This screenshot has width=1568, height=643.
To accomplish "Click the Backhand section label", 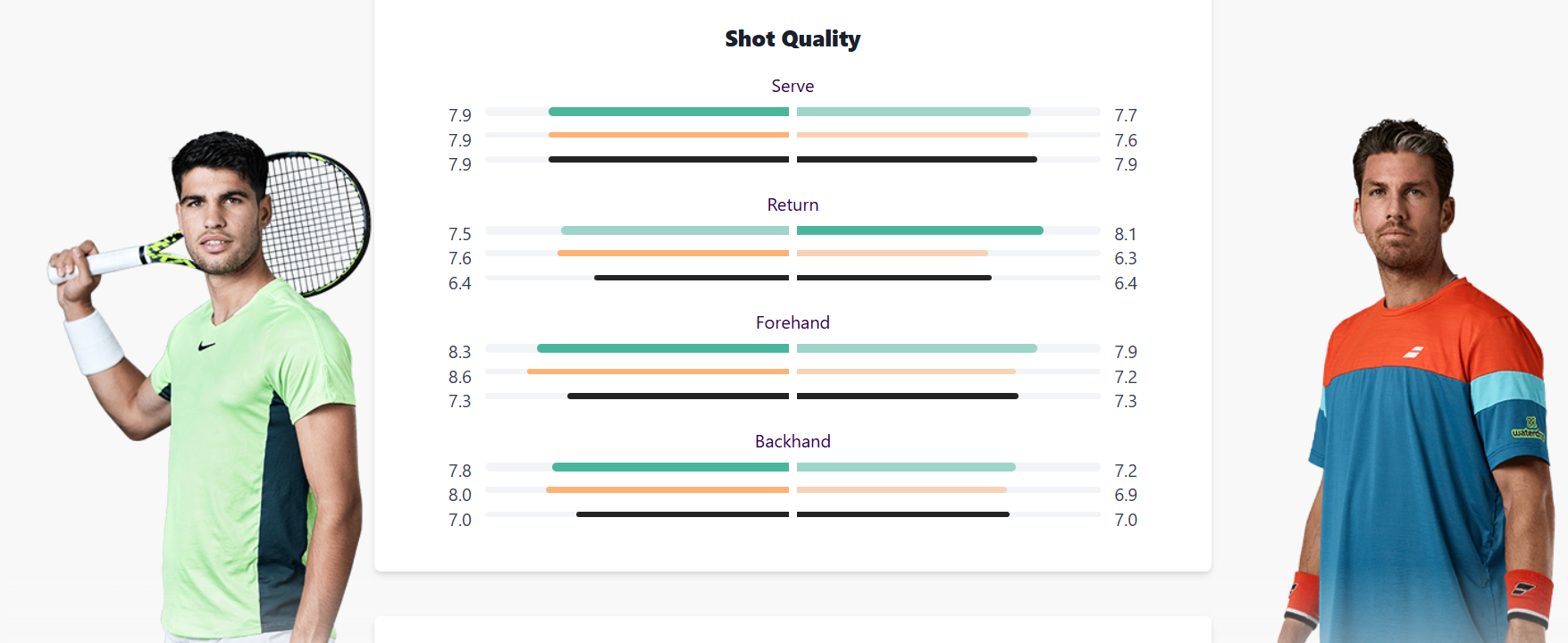I will coord(792,441).
